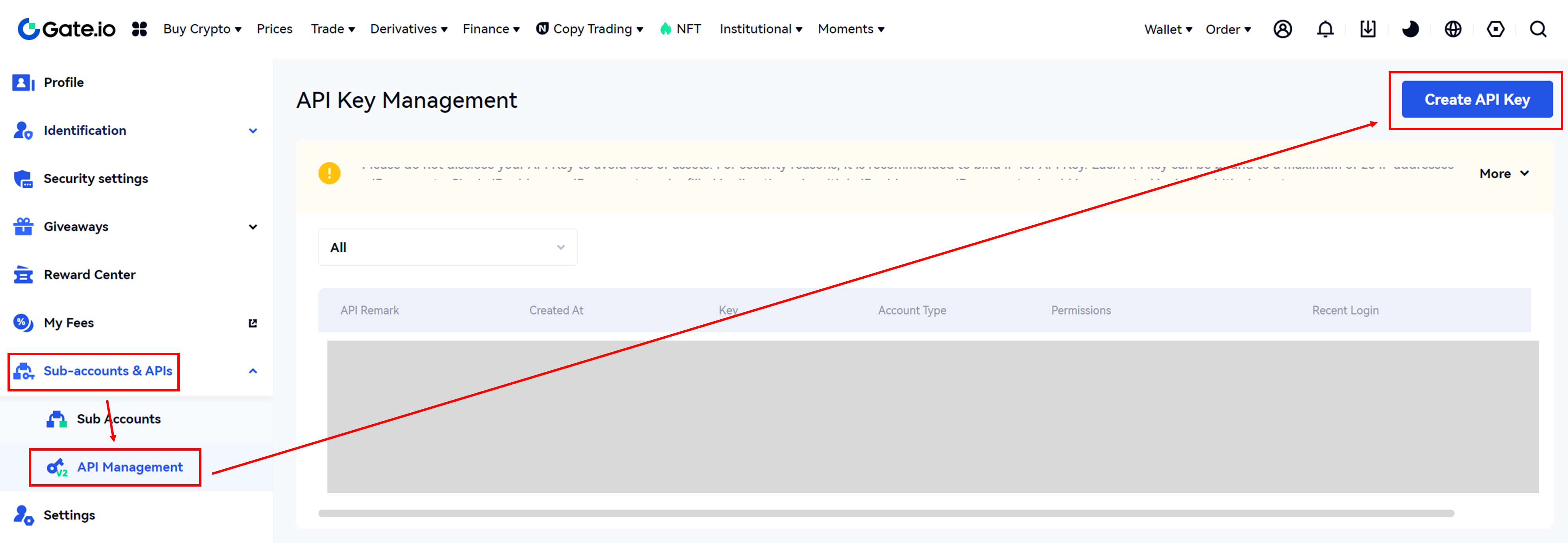The height and width of the screenshot is (543, 1568).
Task: Click the Recent Login column header
Action: point(1345,310)
